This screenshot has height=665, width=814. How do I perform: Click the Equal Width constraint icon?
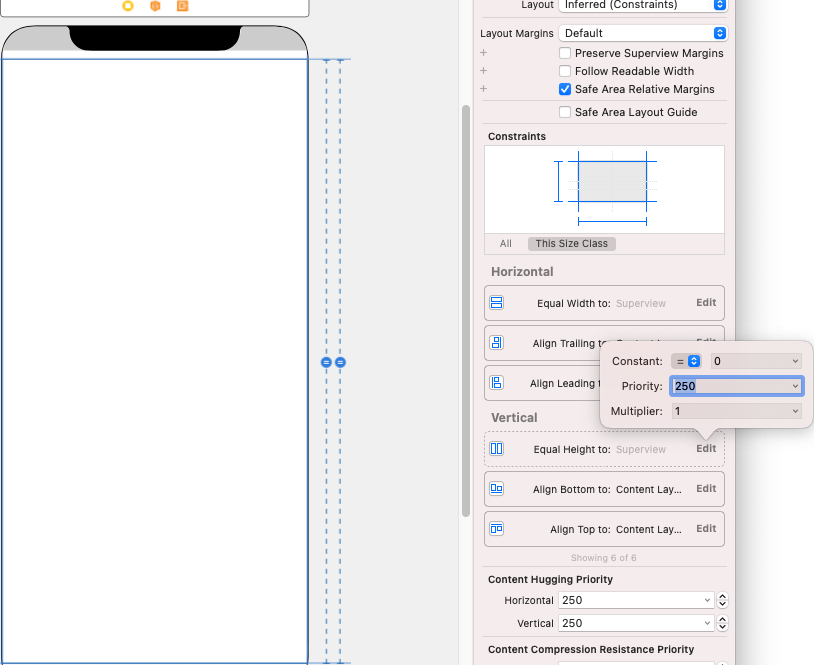(497, 303)
